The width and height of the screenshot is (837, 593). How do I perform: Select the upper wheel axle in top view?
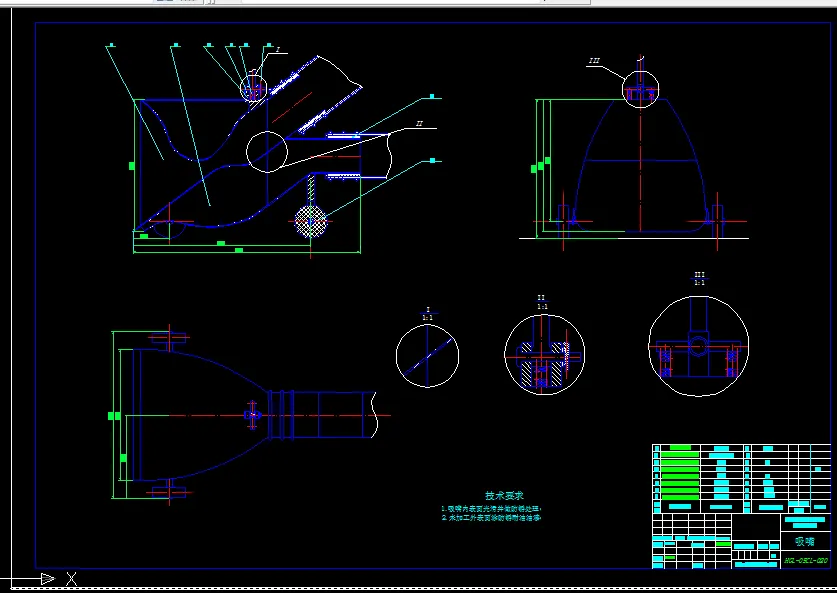click(169, 338)
